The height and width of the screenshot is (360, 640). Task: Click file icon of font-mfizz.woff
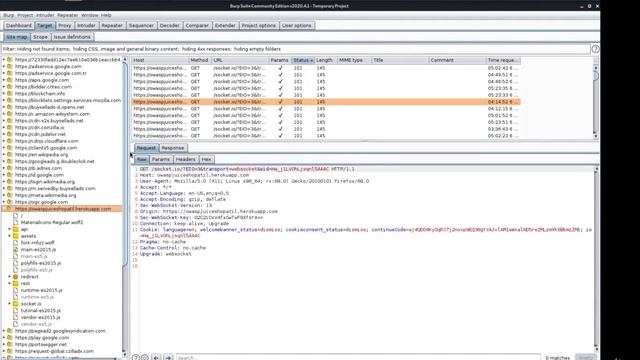pos(16,243)
